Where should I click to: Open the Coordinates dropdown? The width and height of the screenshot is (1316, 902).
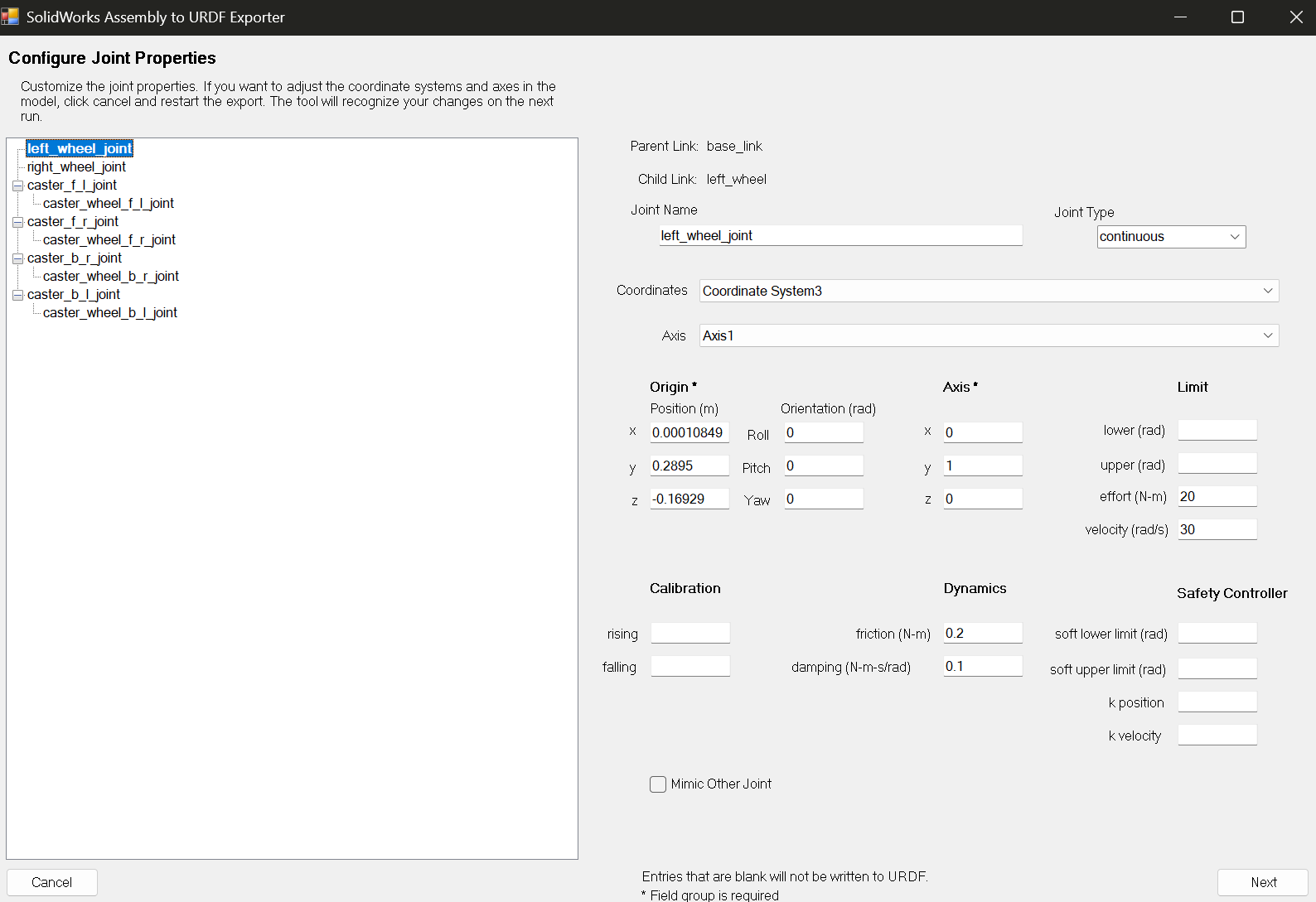point(989,291)
